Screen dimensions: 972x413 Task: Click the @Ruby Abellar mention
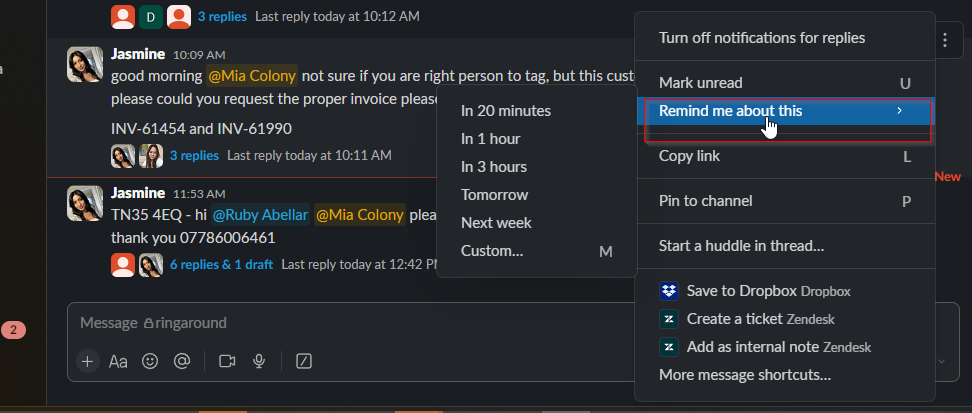click(x=260, y=214)
